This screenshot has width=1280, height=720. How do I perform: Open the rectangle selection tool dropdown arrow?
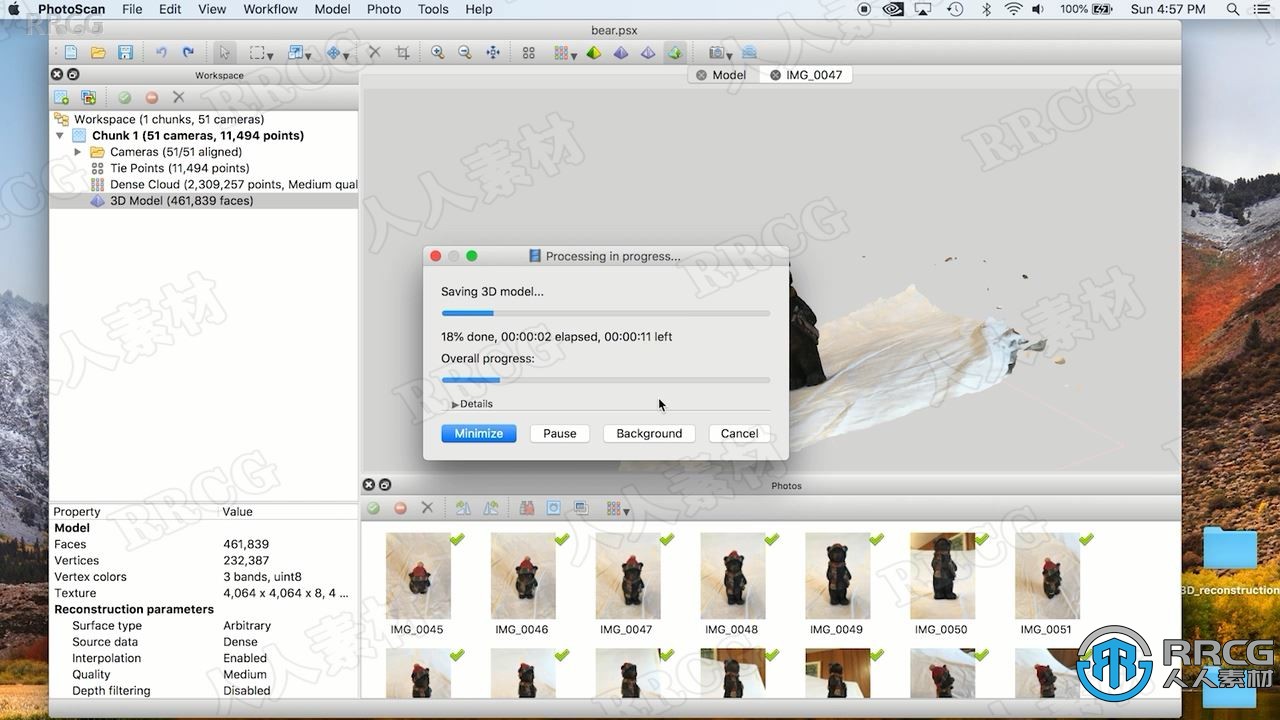tap(270, 55)
